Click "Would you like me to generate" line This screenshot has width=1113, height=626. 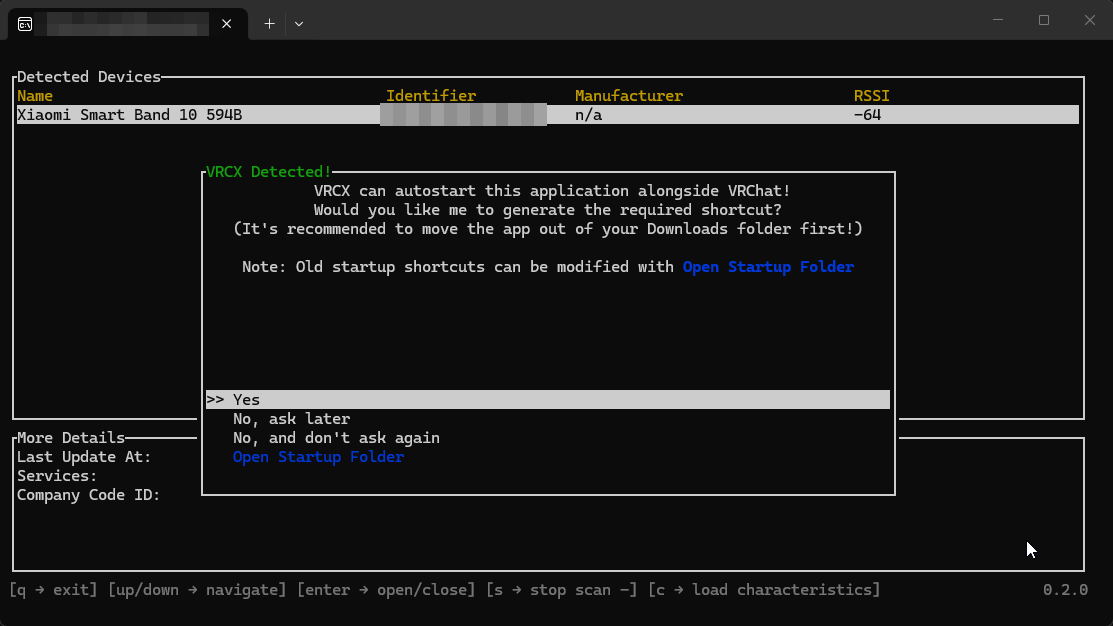tap(547, 210)
